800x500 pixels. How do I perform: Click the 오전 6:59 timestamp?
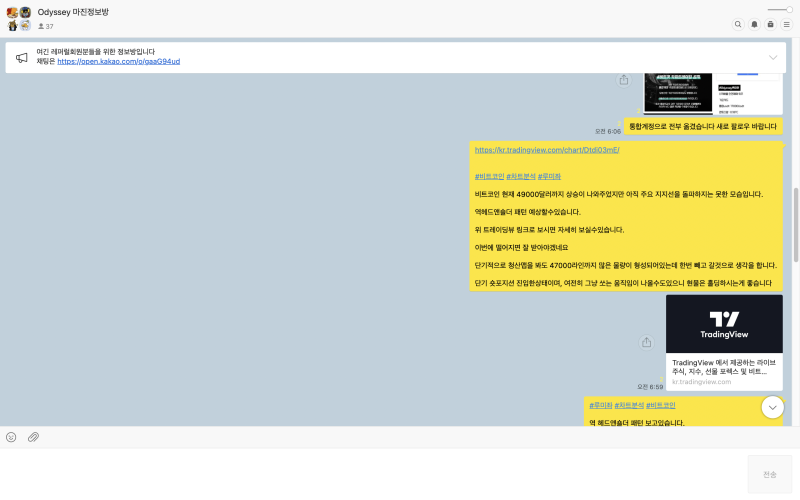click(649, 387)
